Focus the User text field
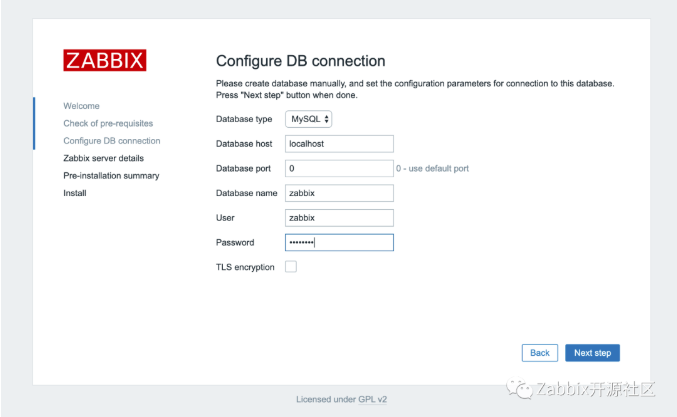Image resolution: width=677 pixels, height=417 pixels. coord(339,217)
